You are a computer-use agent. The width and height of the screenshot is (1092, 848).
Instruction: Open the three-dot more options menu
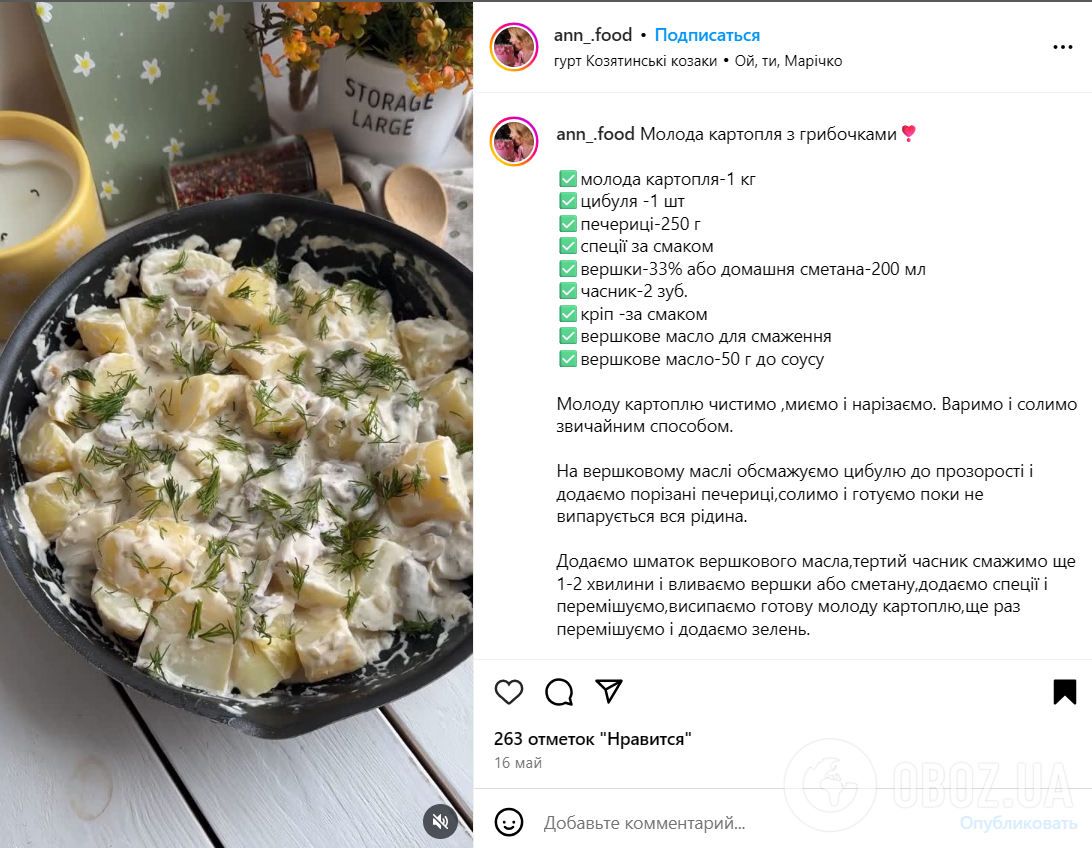(x=1062, y=47)
